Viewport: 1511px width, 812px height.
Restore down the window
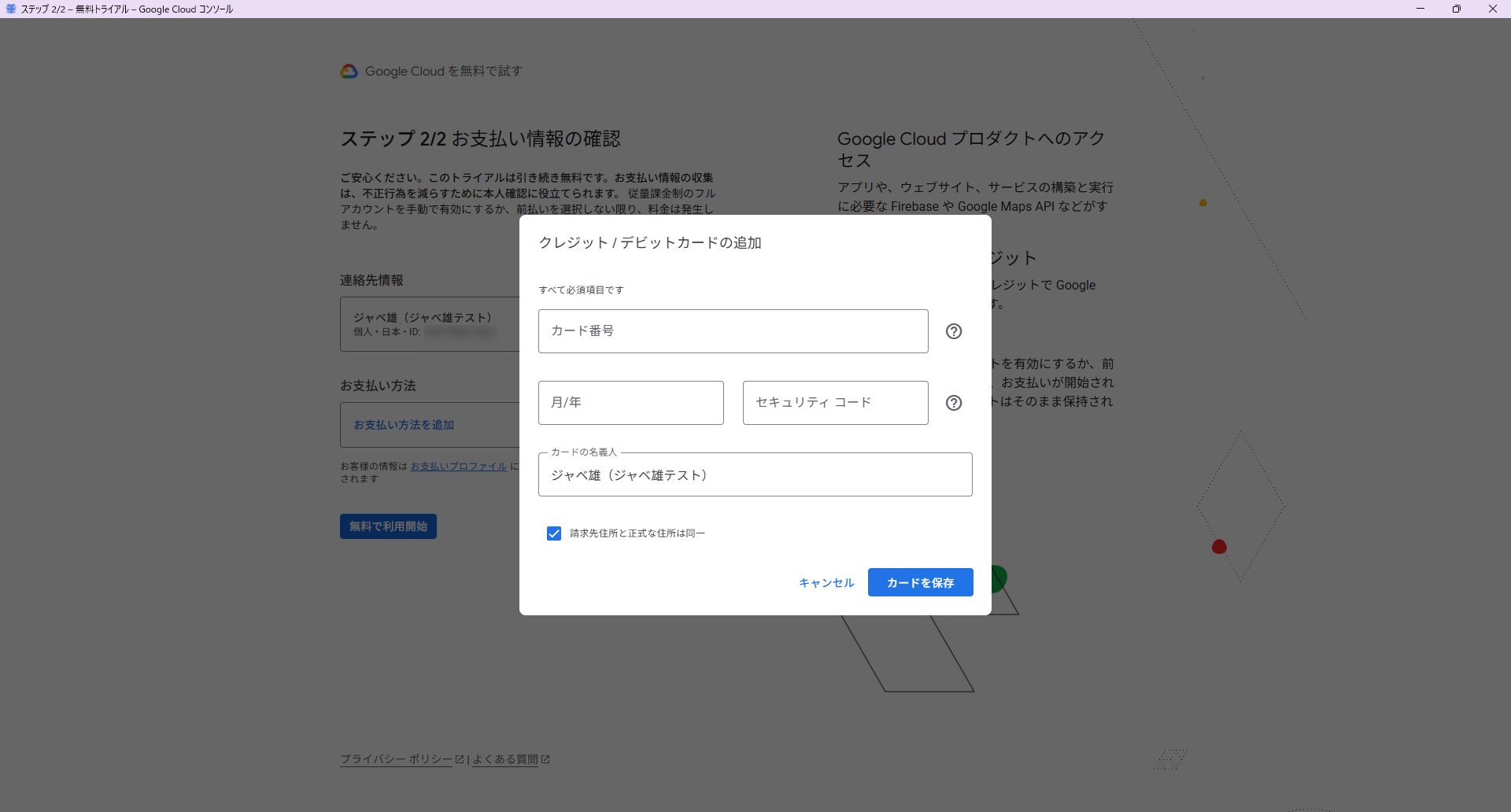[x=1457, y=9]
